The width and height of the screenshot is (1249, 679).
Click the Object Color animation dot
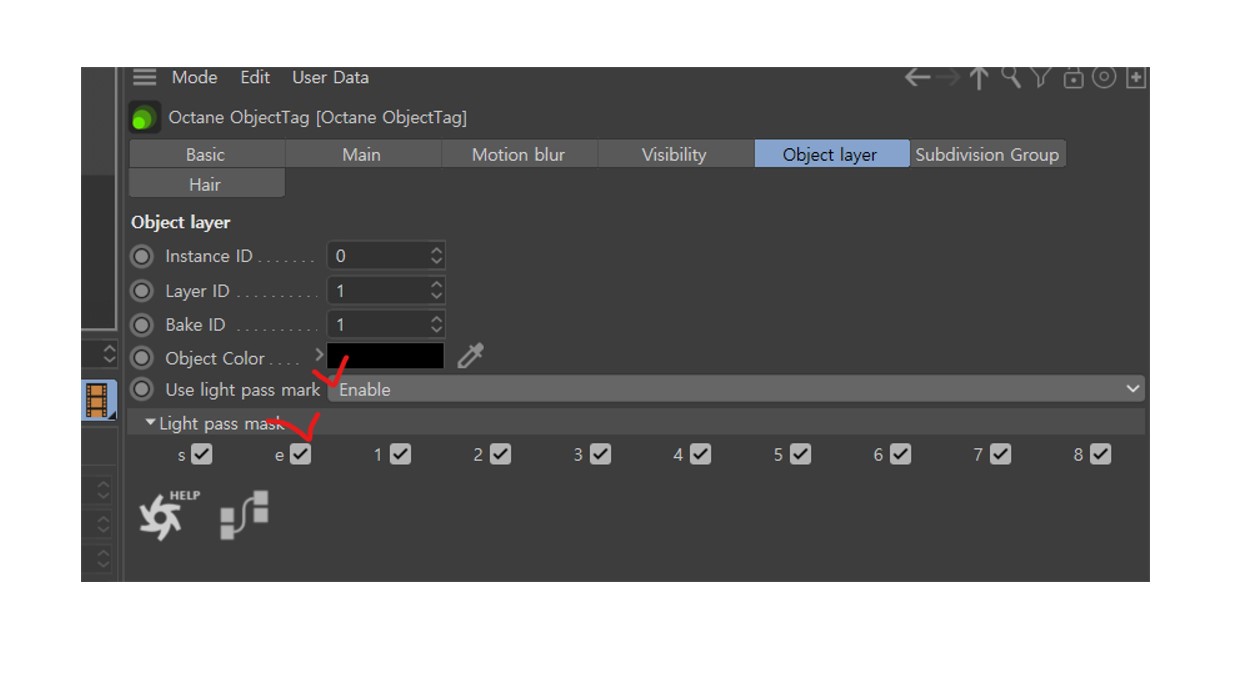point(142,358)
